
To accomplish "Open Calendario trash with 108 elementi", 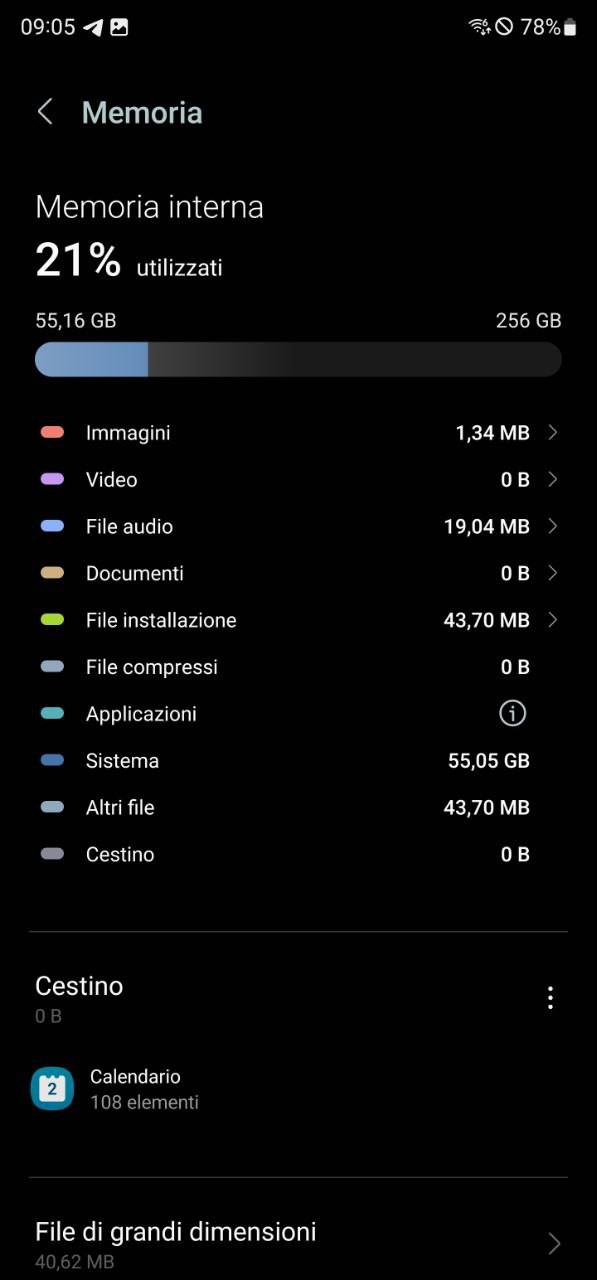I will click(298, 1089).
